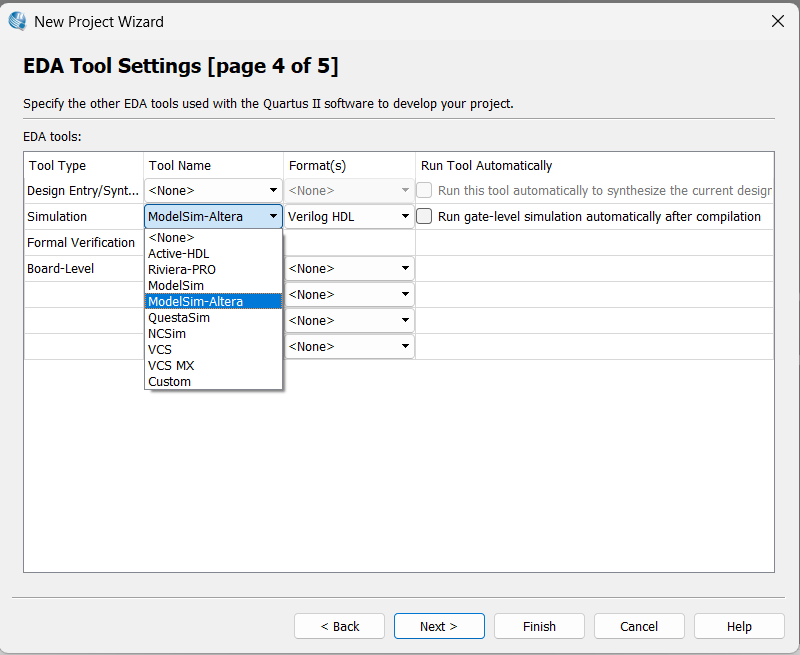The width and height of the screenshot is (800, 655).
Task: Close the New Project Wizard window
Action: coord(778,21)
